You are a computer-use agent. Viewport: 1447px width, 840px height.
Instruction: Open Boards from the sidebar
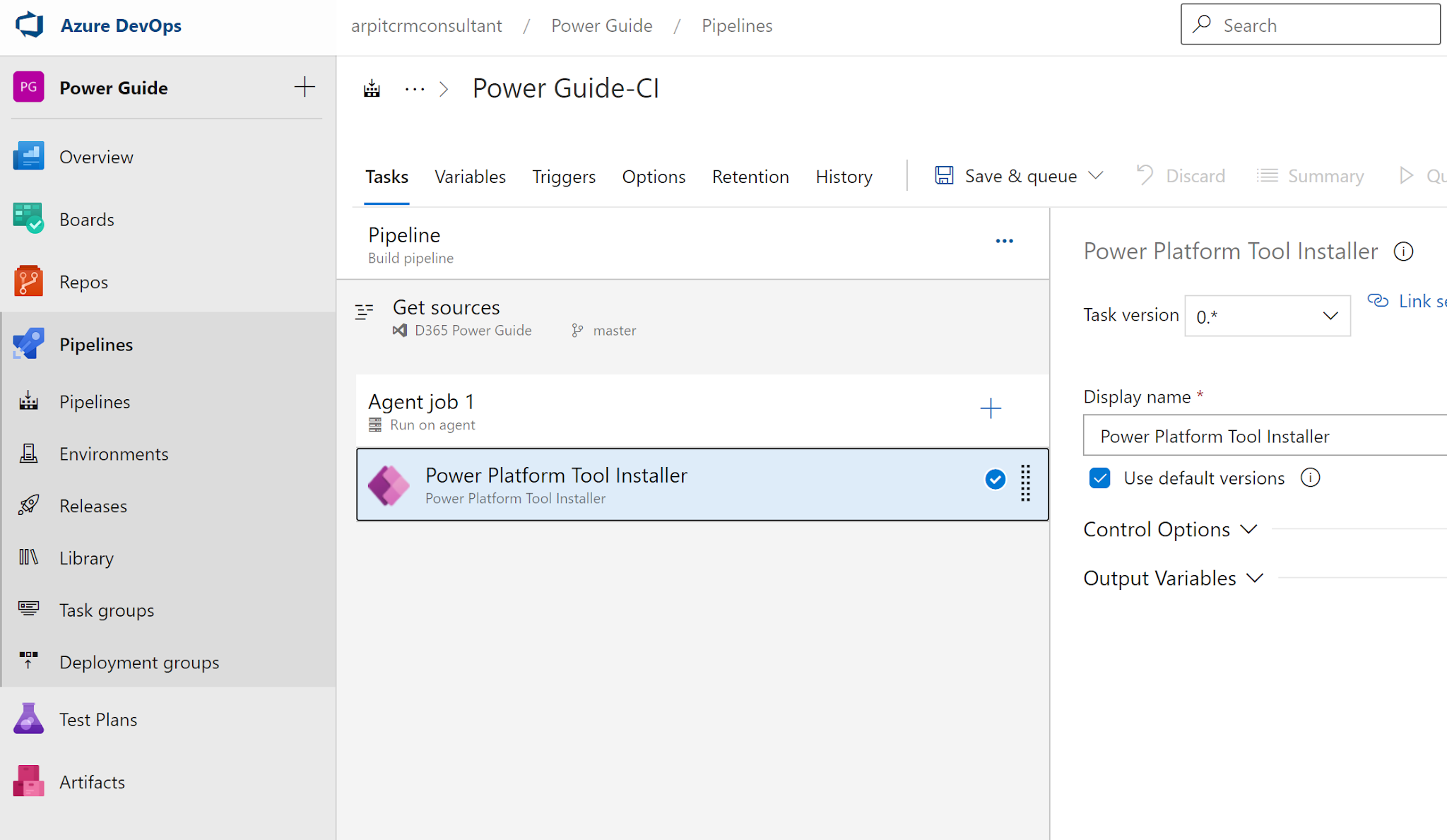point(86,220)
